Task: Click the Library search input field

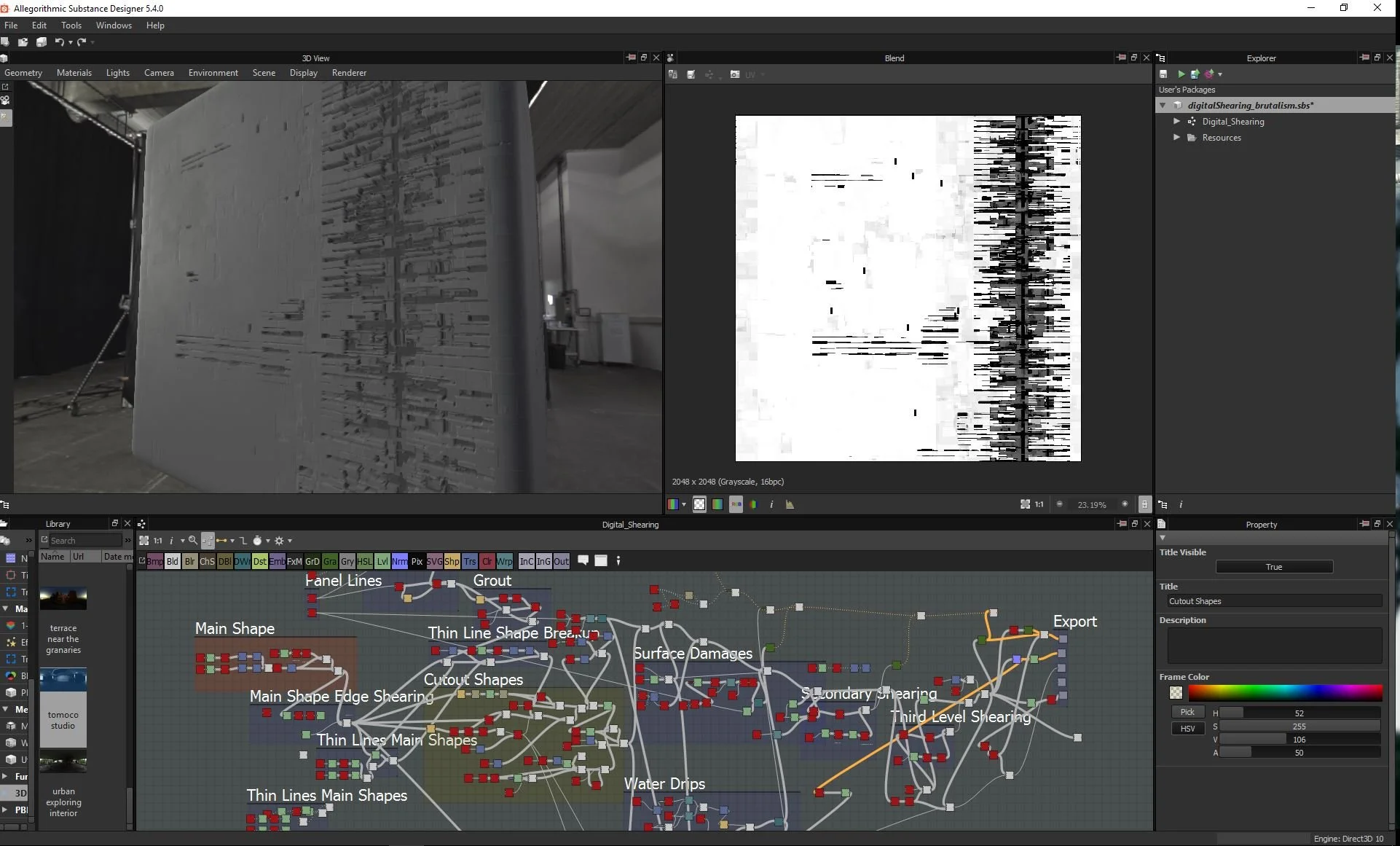Action: [x=85, y=541]
